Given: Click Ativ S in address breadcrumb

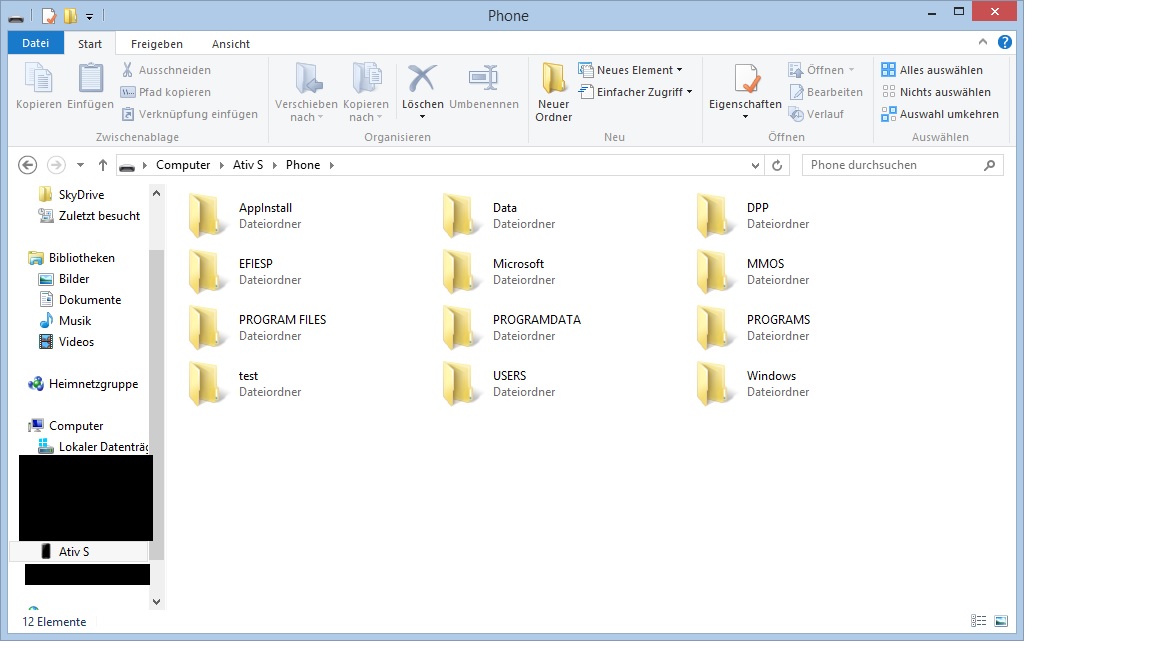Looking at the screenshot, I should pyautogui.click(x=248, y=165).
